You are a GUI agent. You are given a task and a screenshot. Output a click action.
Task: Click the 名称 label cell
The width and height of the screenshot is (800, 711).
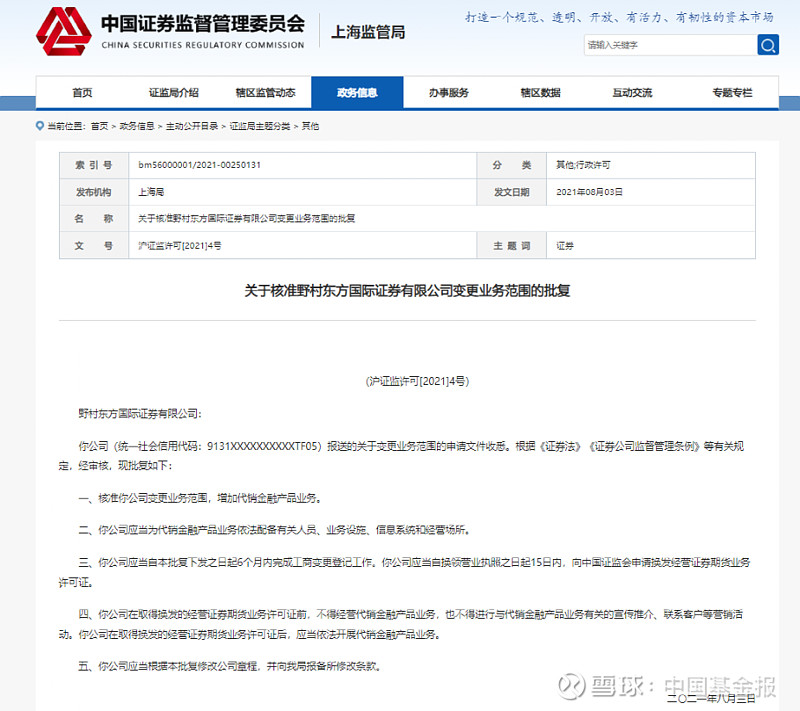pos(94,219)
